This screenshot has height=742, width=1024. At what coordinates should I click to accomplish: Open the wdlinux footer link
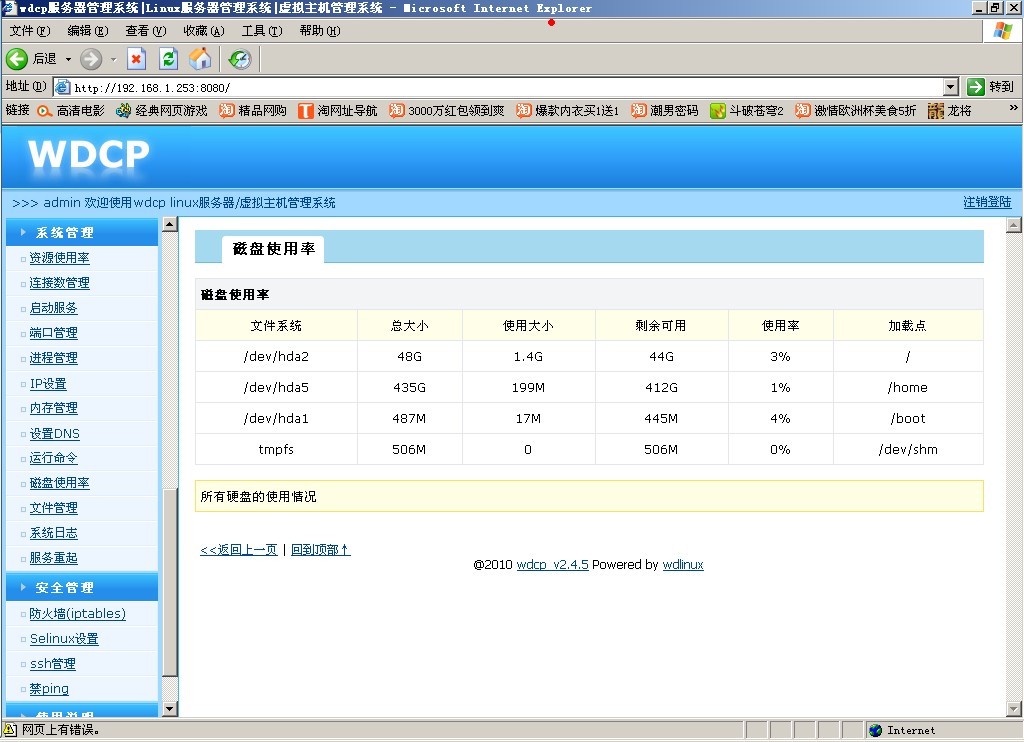tap(683, 565)
